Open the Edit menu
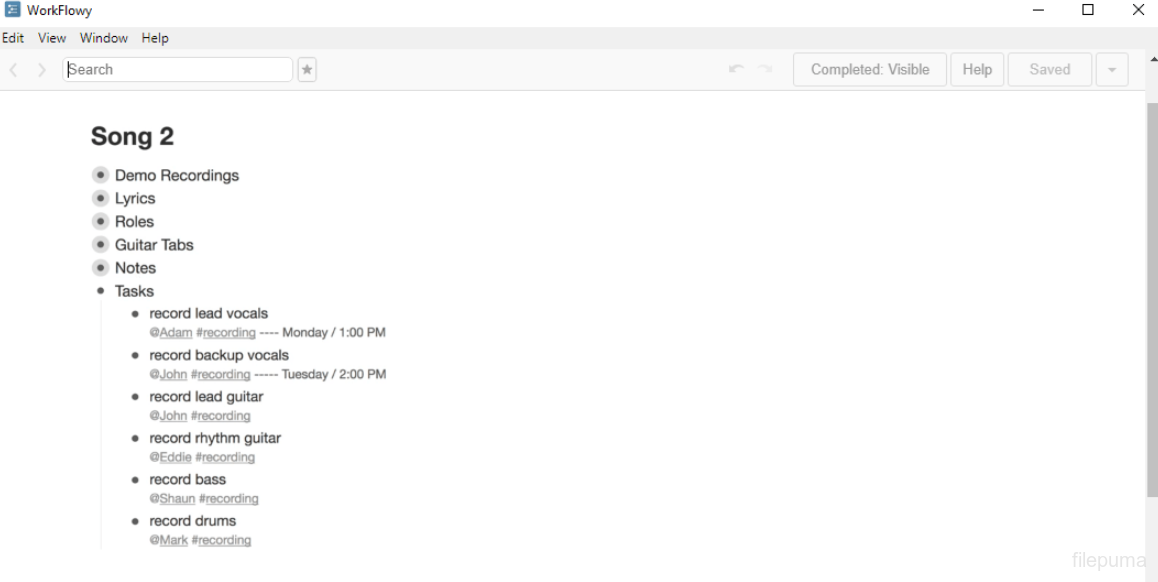 (13, 38)
